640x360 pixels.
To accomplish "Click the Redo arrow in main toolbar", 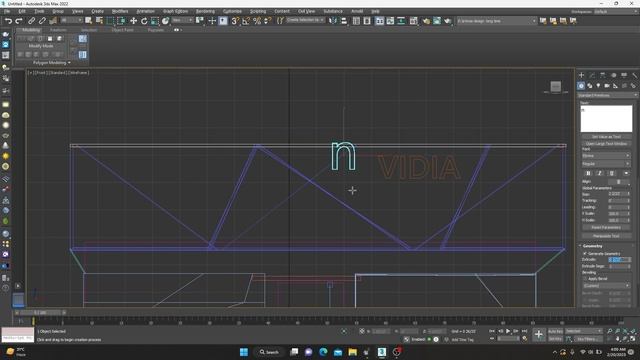I will (19, 21).
